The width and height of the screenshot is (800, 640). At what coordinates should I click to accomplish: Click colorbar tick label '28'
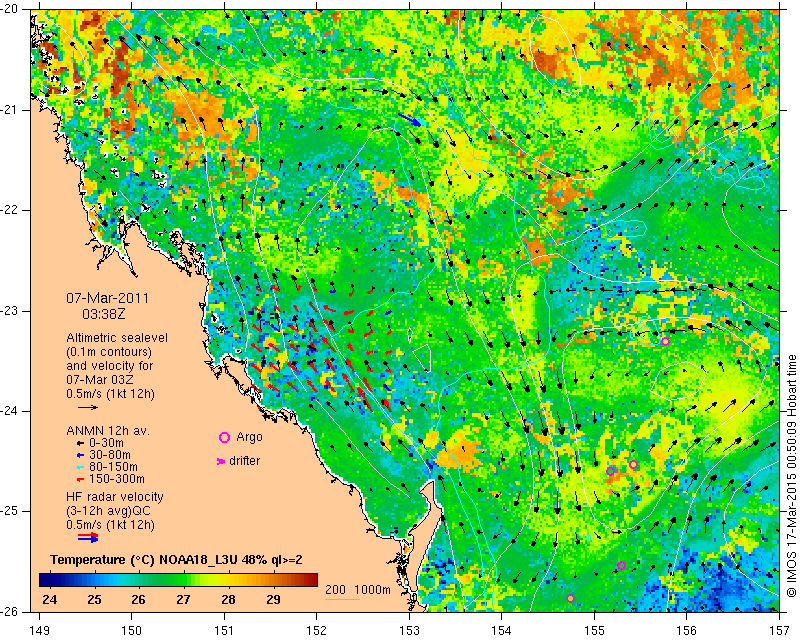[x=228, y=599]
